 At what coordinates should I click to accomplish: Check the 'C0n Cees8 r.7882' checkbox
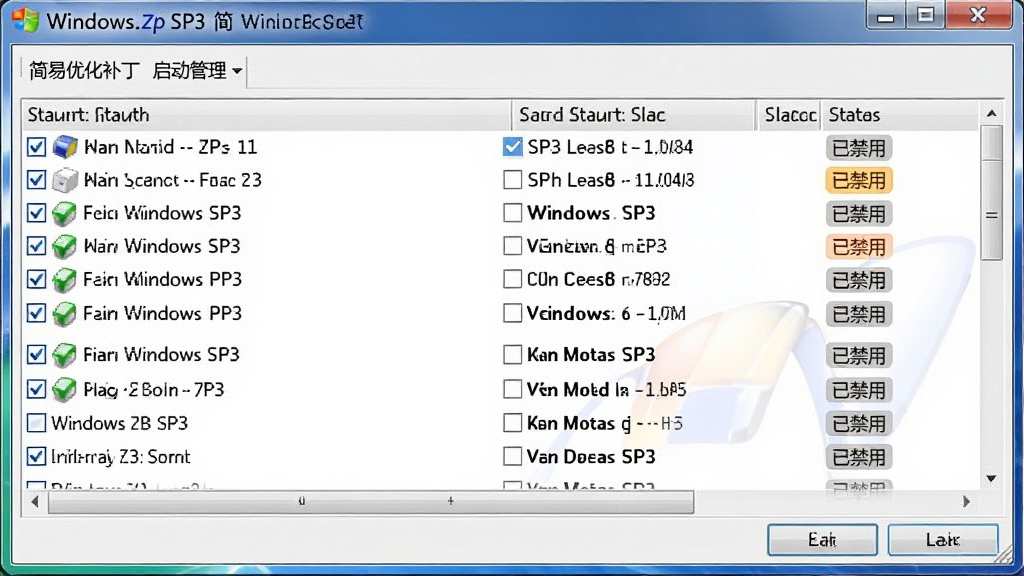click(x=513, y=280)
